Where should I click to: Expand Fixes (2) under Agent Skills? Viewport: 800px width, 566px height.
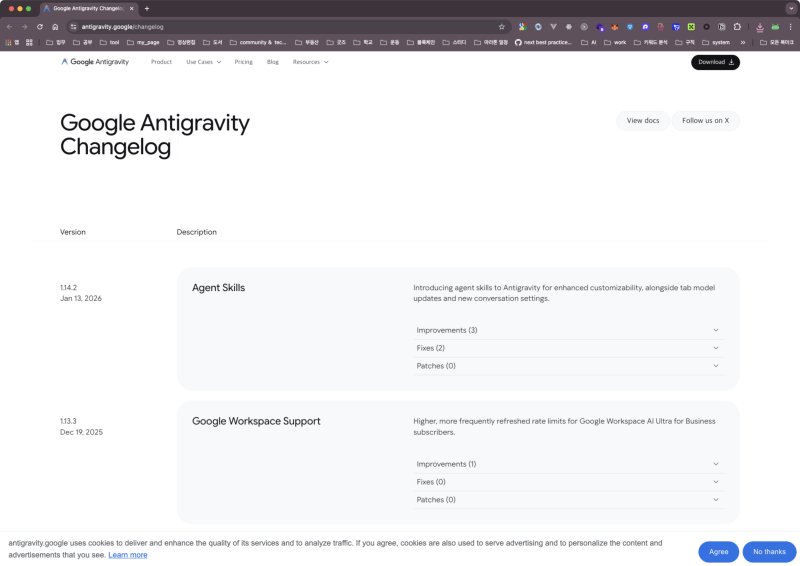coord(568,348)
